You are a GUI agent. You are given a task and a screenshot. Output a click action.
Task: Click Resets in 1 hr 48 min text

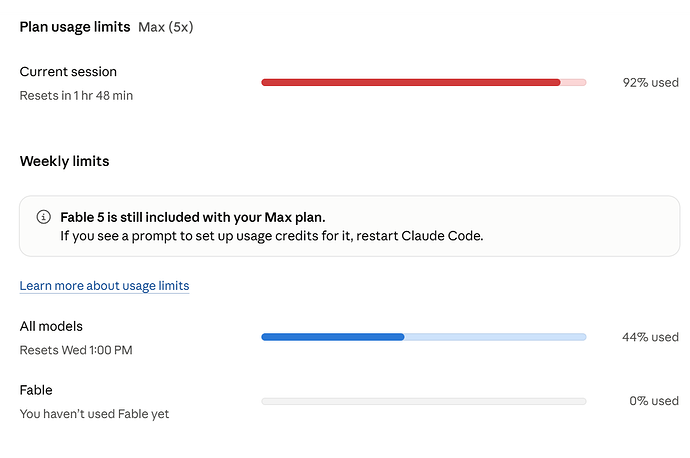76,95
